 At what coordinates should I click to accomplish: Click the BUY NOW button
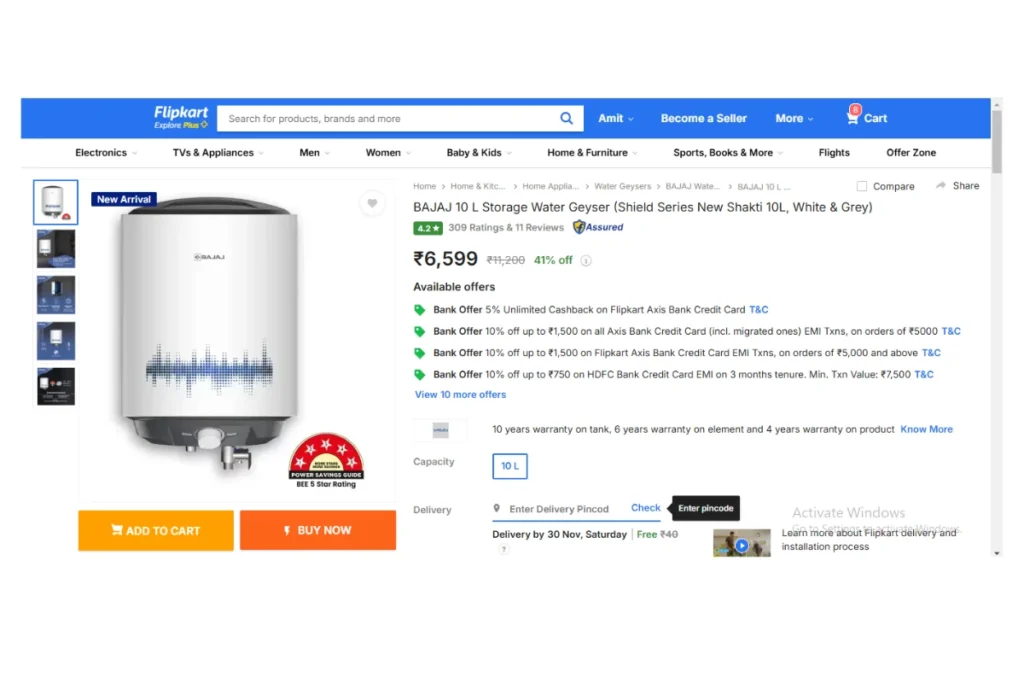318,530
